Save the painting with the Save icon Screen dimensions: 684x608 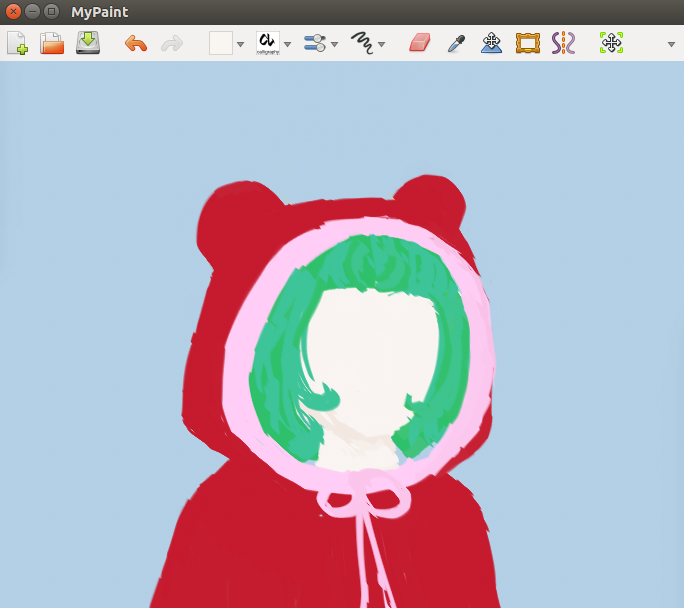[x=88, y=43]
